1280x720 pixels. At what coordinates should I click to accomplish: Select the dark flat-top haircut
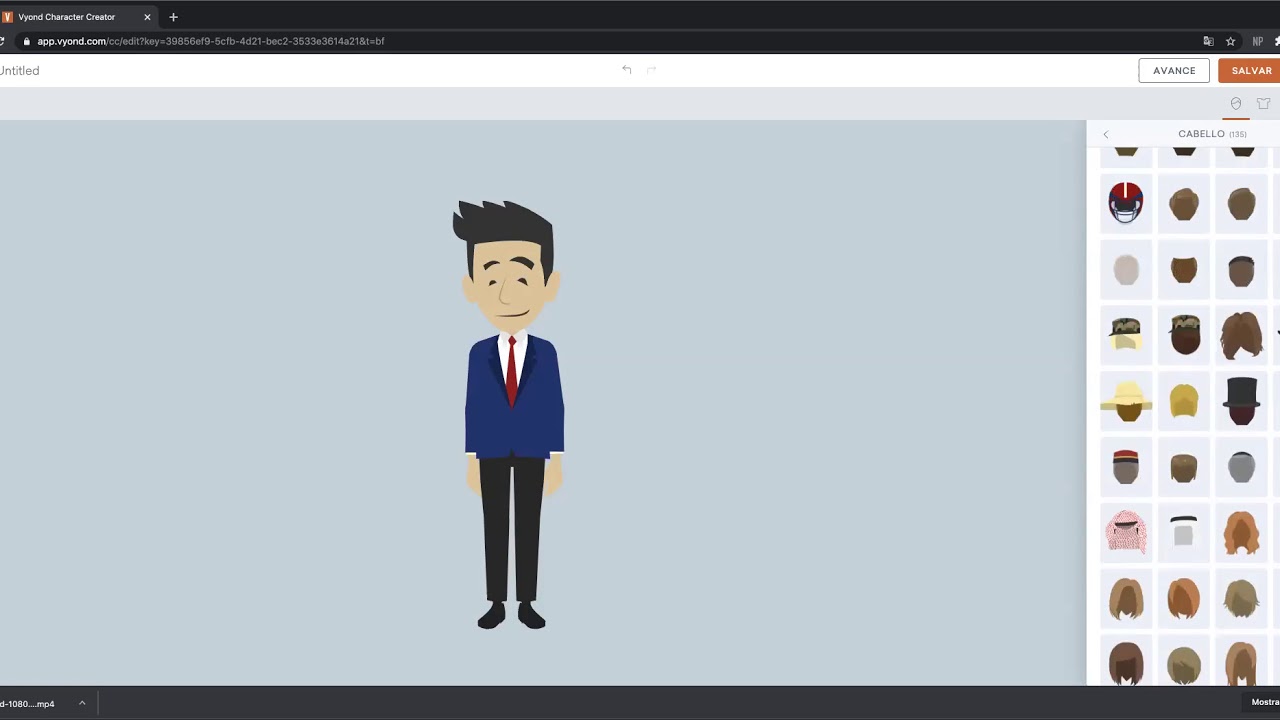click(1241, 269)
